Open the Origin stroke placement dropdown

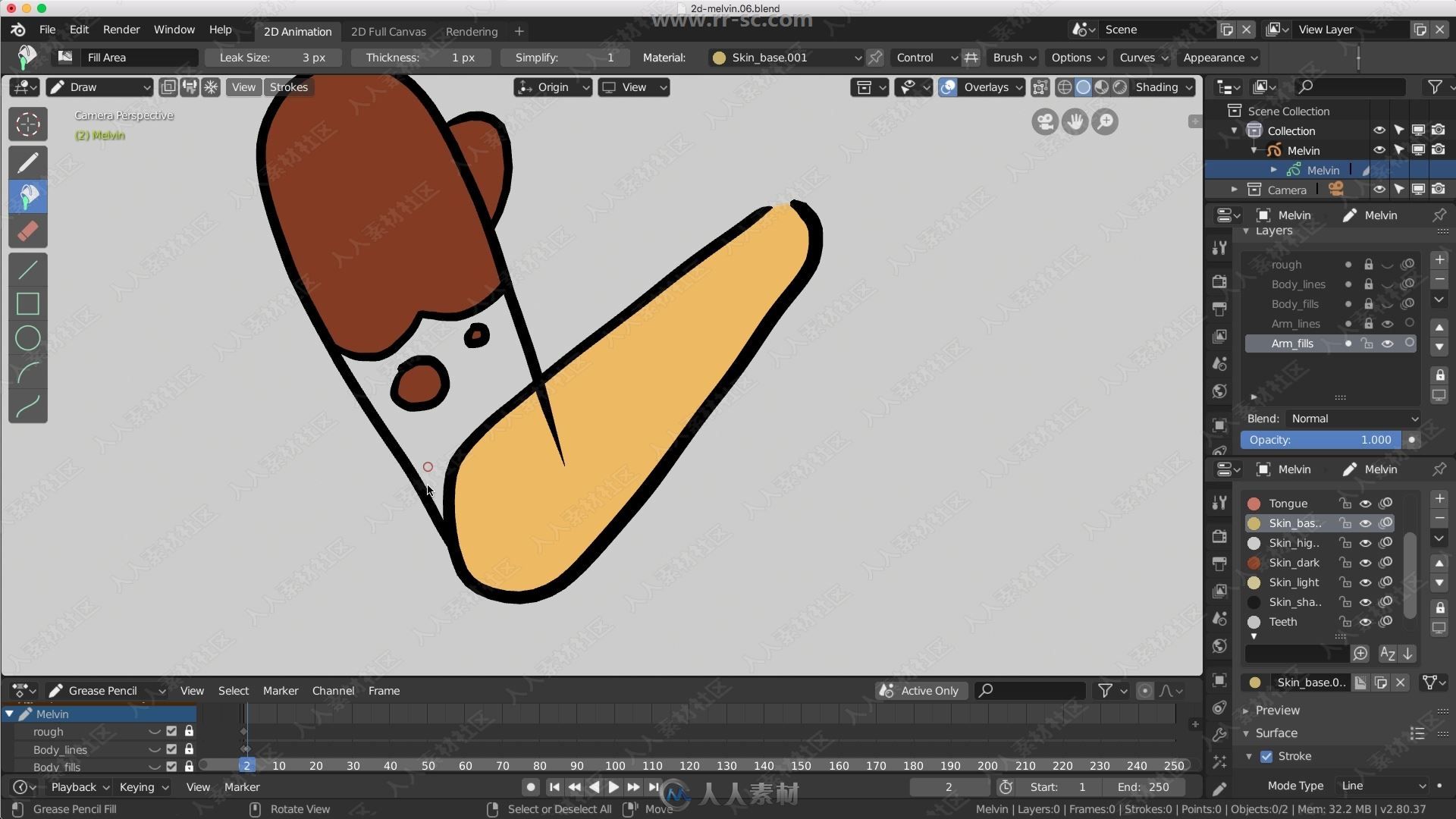pyautogui.click(x=553, y=87)
